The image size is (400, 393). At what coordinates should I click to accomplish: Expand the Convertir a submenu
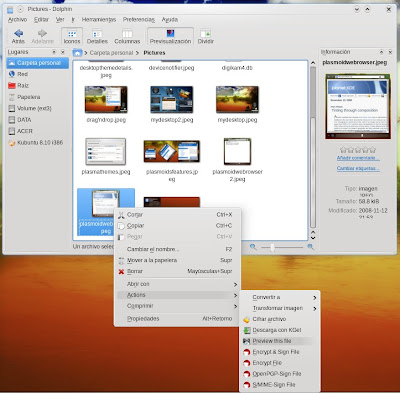click(x=280, y=297)
